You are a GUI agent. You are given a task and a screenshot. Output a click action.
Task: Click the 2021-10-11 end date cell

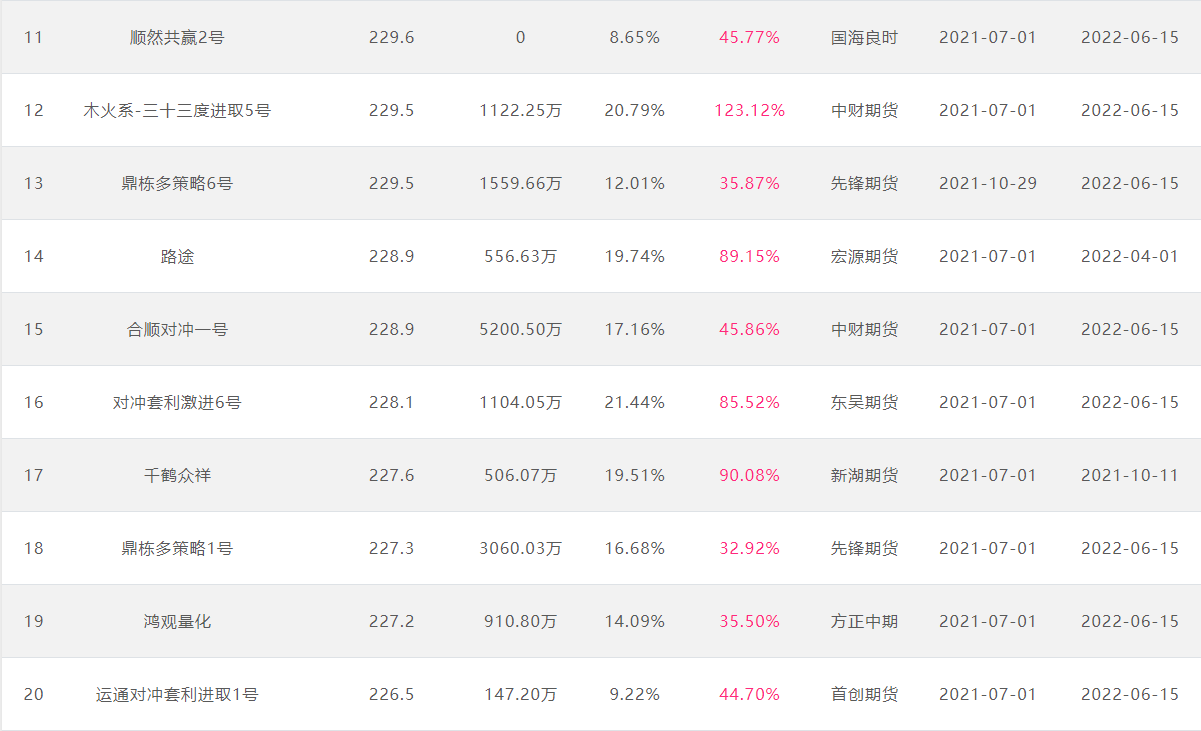pos(1130,475)
